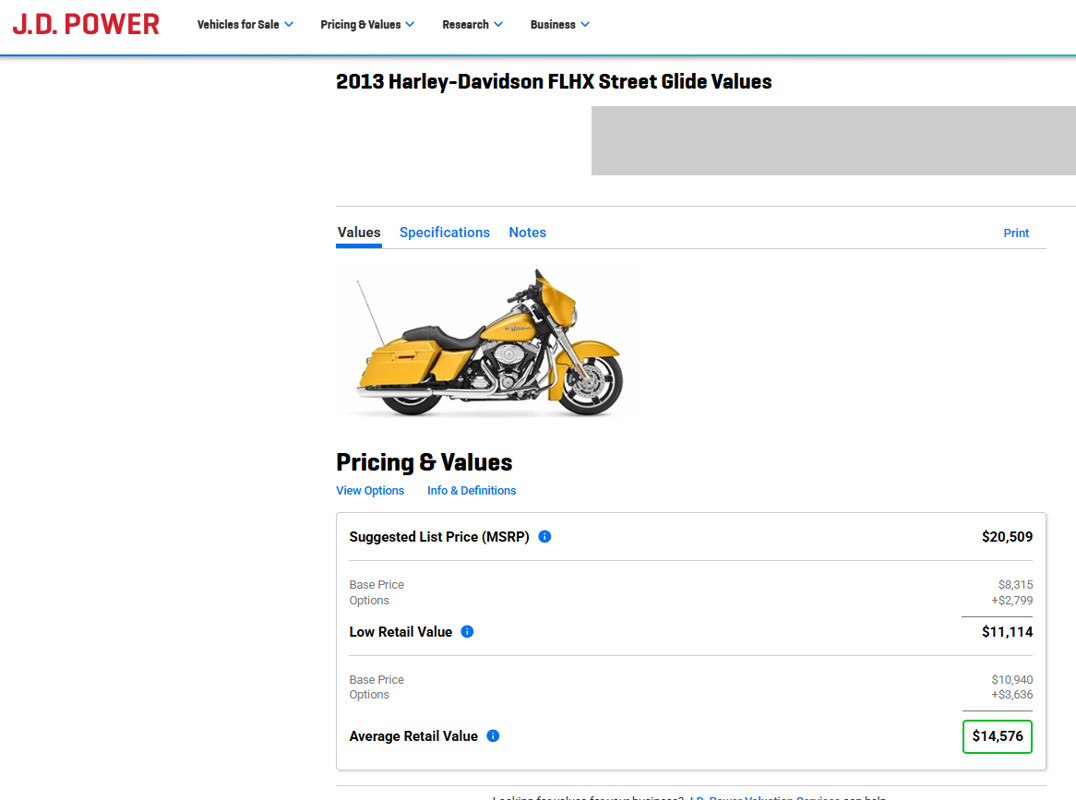Click the yellow Street Glide motorcycle image
This screenshot has height=800, width=1076.
coord(490,343)
